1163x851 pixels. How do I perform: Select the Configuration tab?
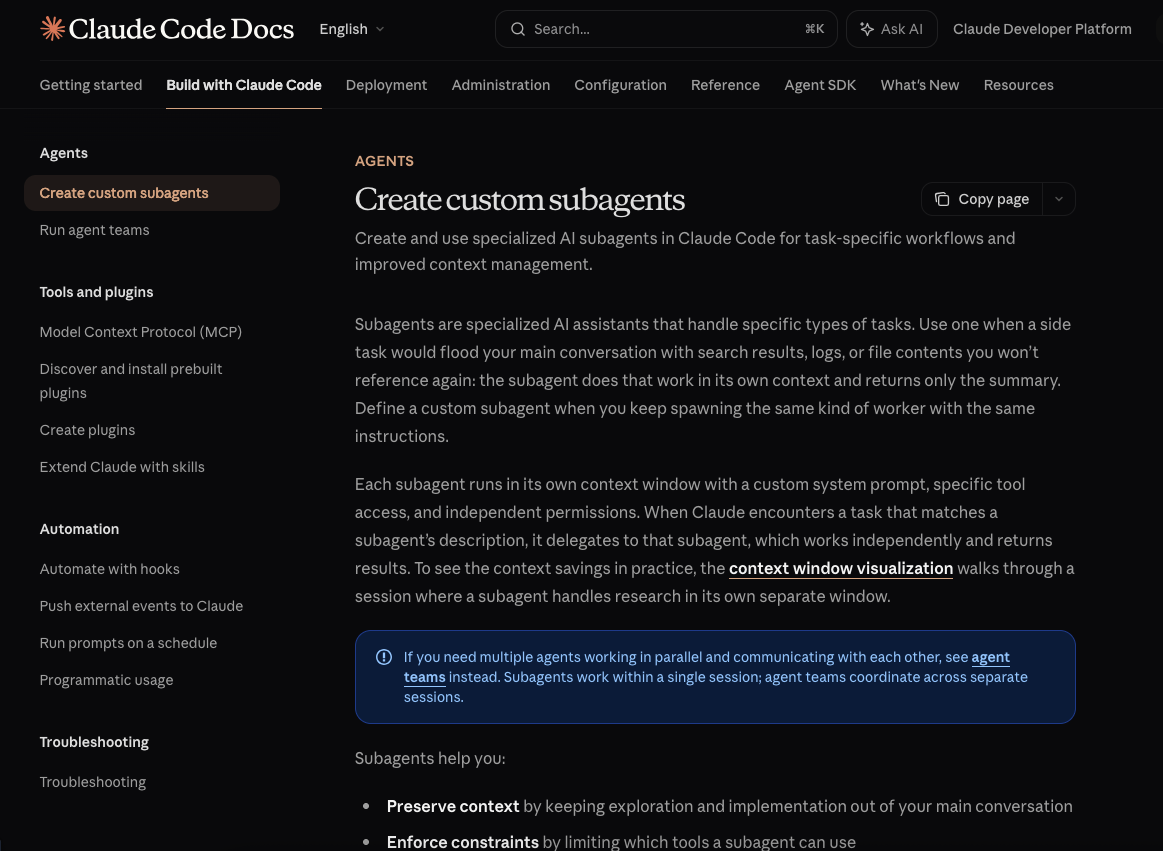coord(620,85)
